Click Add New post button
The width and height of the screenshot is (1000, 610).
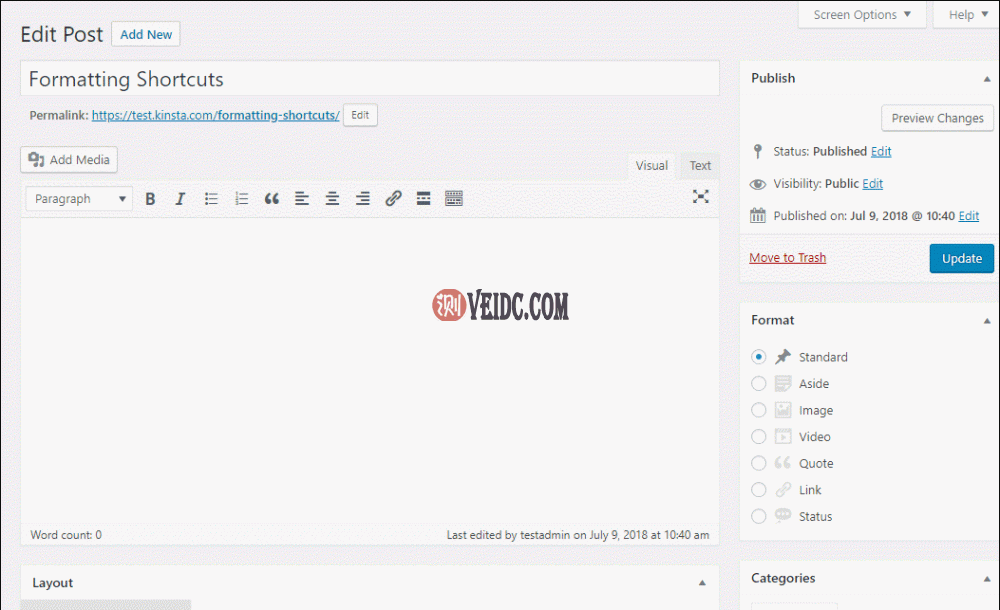coord(146,34)
